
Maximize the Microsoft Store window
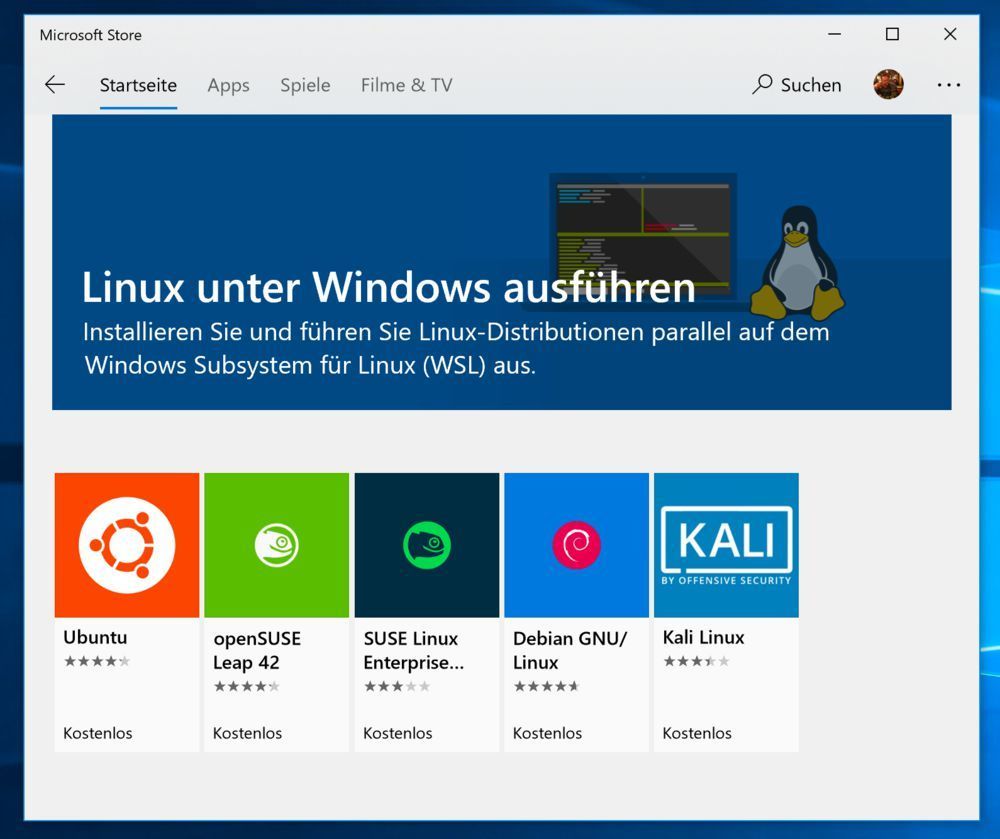(892, 34)
